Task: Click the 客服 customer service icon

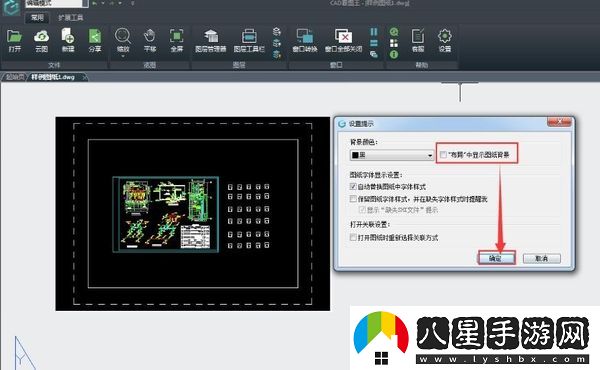Action: coord(418,36)
